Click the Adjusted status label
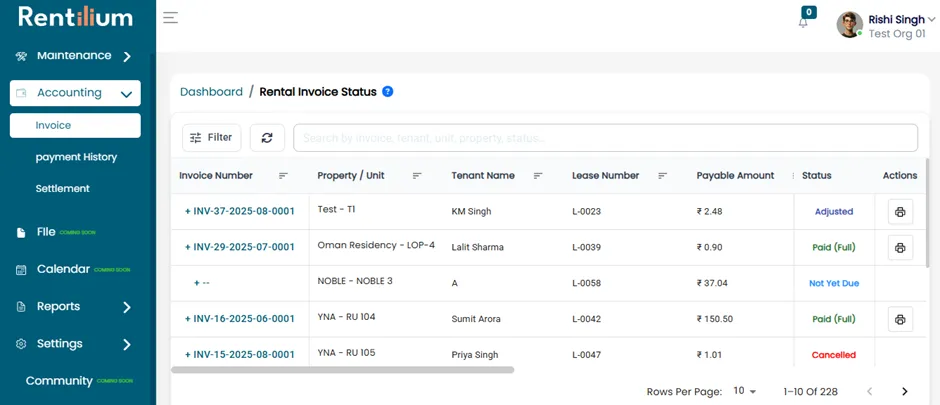Image resolution: width=940 pixels, height=405 pixels. [x=834, y=211]
